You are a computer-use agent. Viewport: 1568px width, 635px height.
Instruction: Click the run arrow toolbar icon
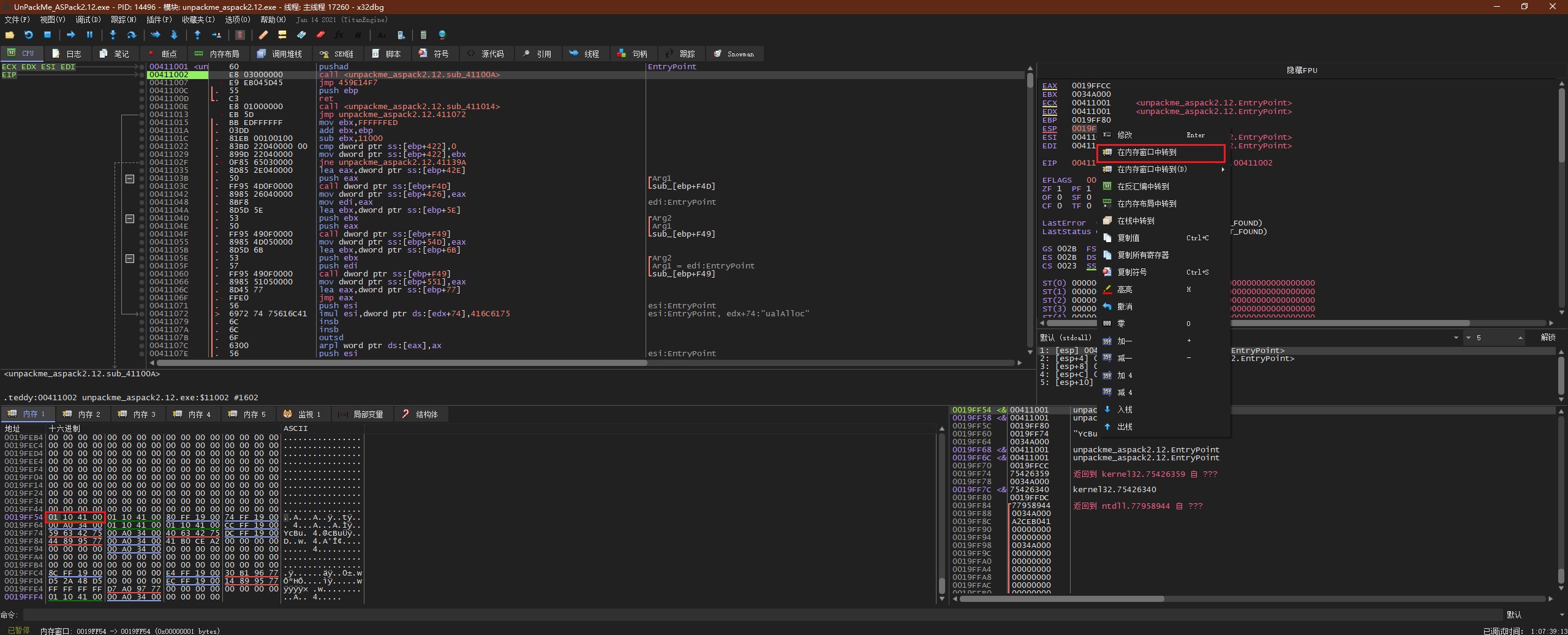point(70,35)
